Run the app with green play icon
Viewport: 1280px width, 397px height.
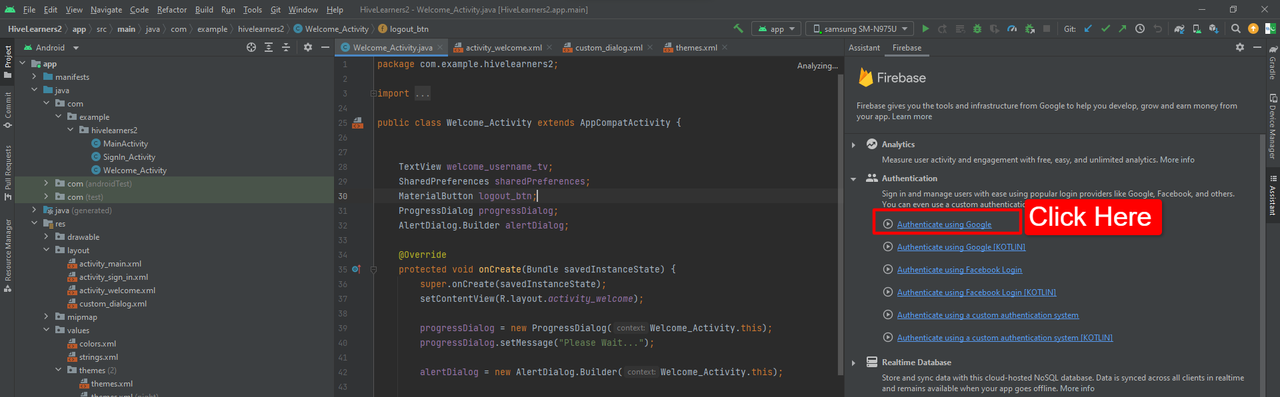pyautogui.click(x=925, y=29)
